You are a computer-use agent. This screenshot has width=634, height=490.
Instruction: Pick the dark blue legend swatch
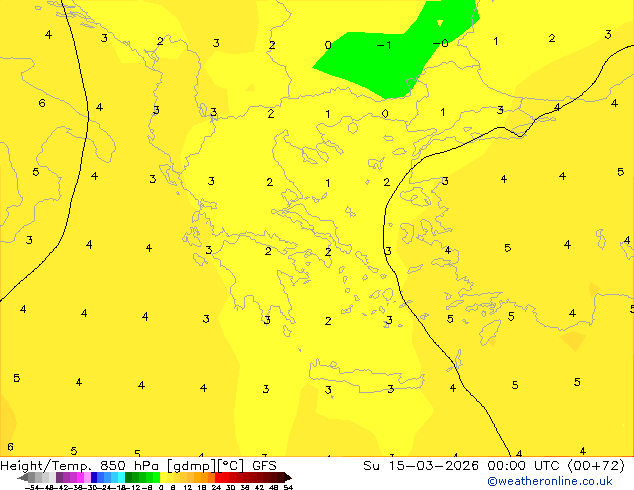(94, 477)
